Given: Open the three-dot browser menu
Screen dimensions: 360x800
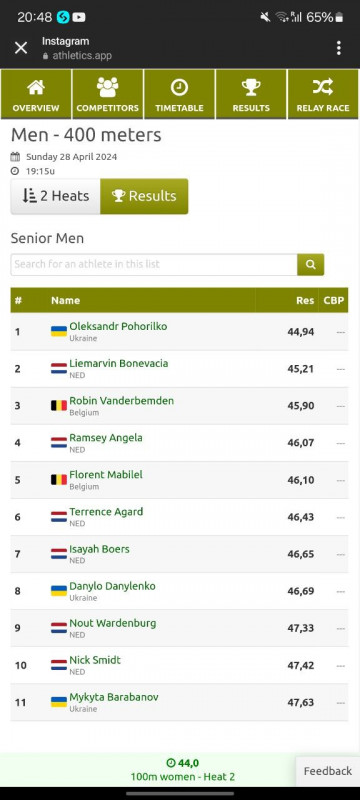Looking at the screenshot, I should (339, 48).
